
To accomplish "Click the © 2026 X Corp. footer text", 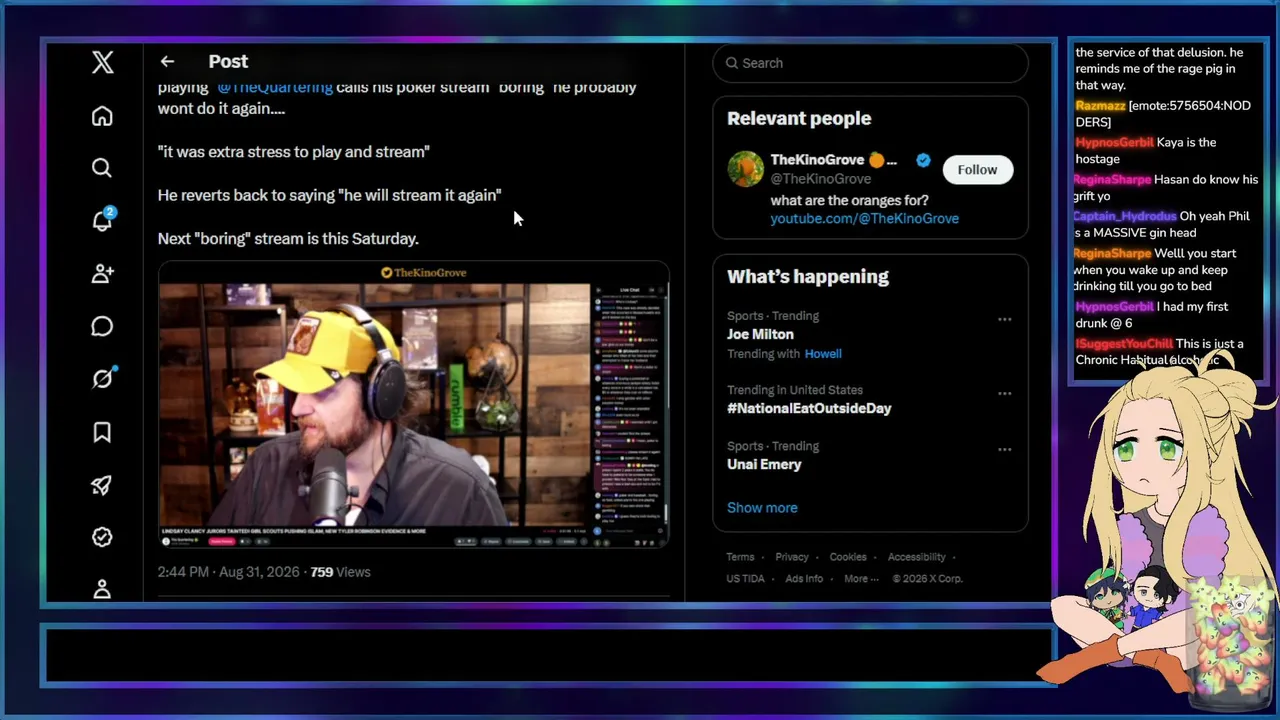I will click(x=927, y=579).
